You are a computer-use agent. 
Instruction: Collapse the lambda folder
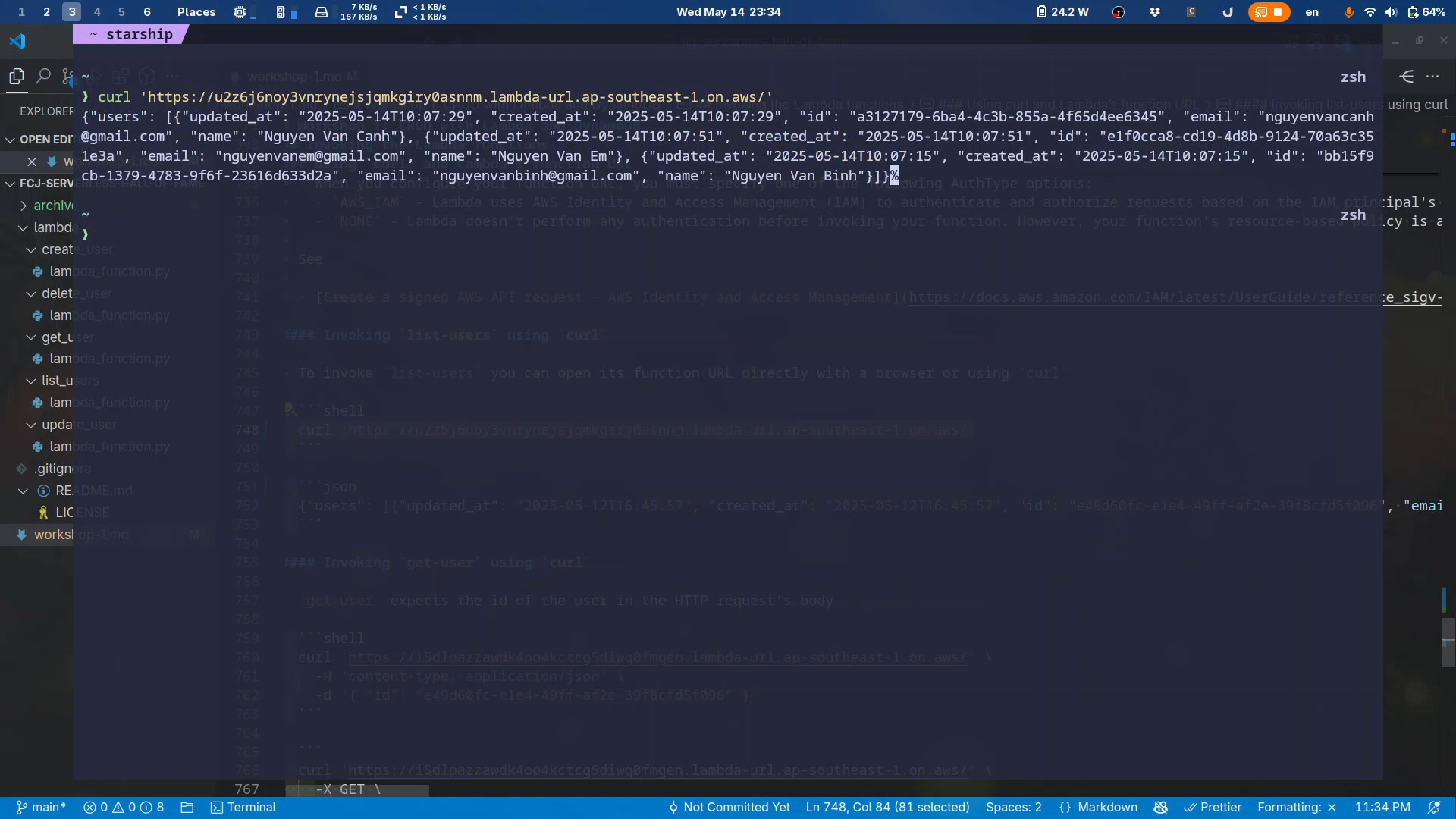[x=24, y=227]
